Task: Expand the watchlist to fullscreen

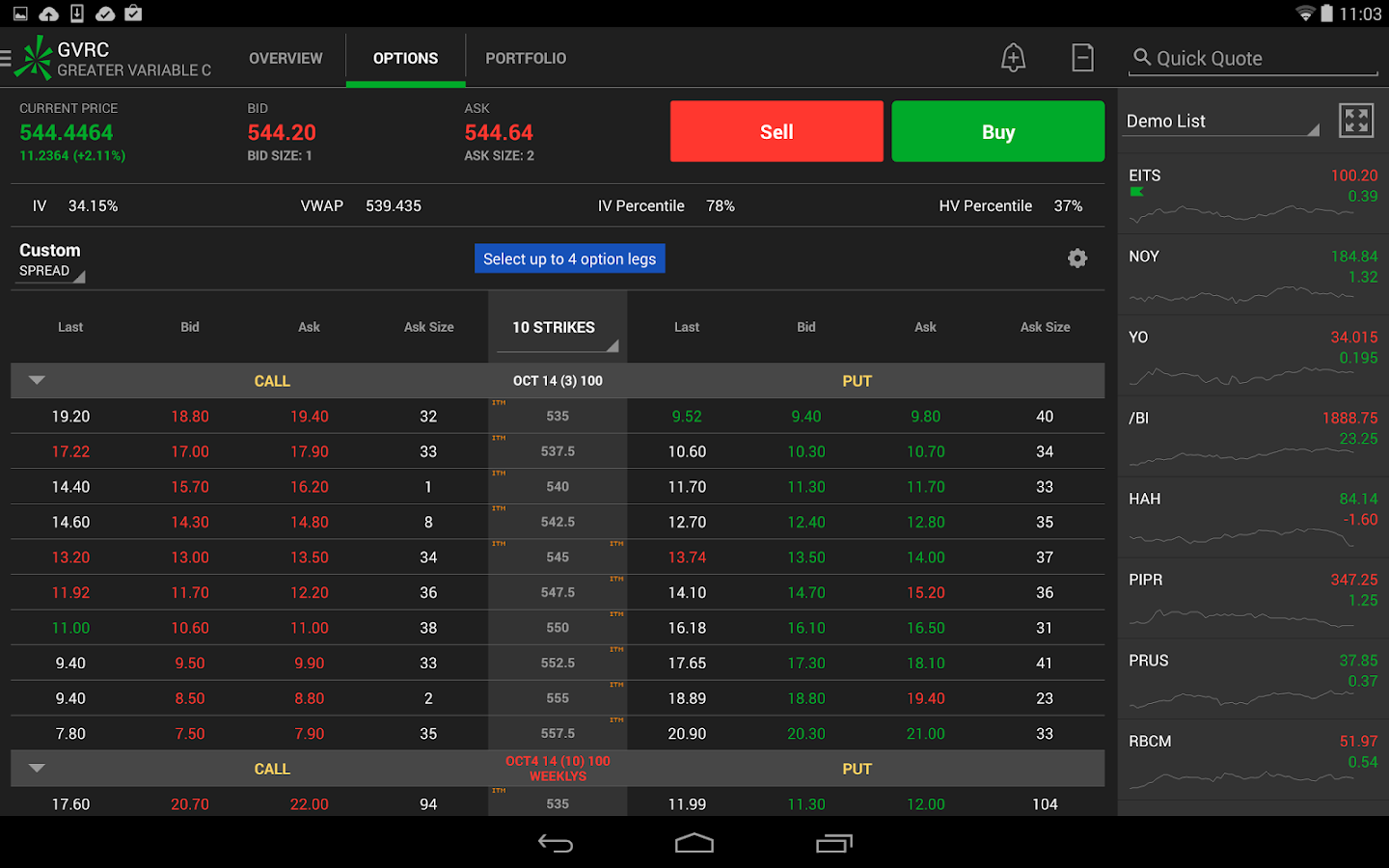Action: (1355, 121)
